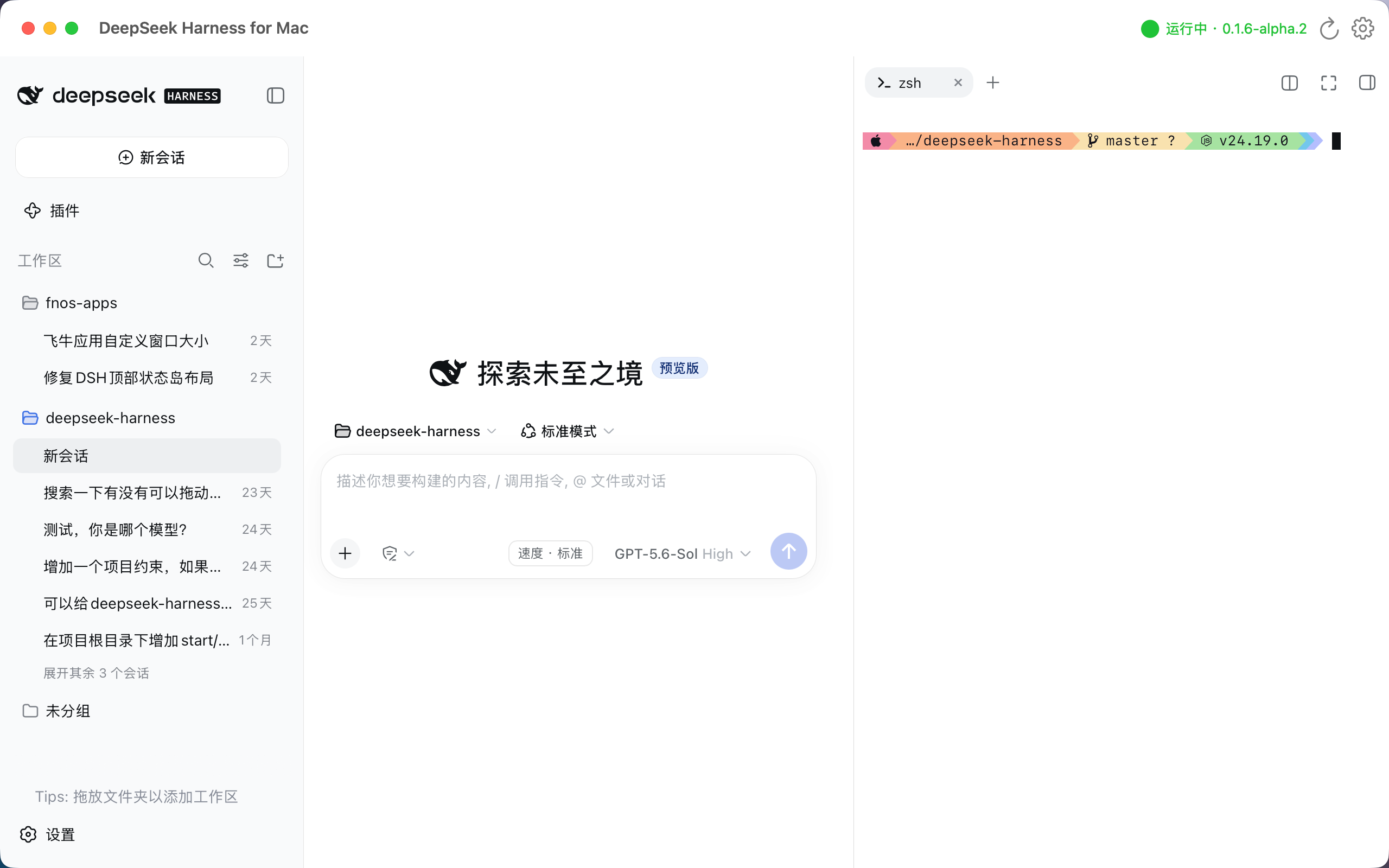
Task: Open conversation 增加一个项目约束，如果...
Action: click(147, 566)
